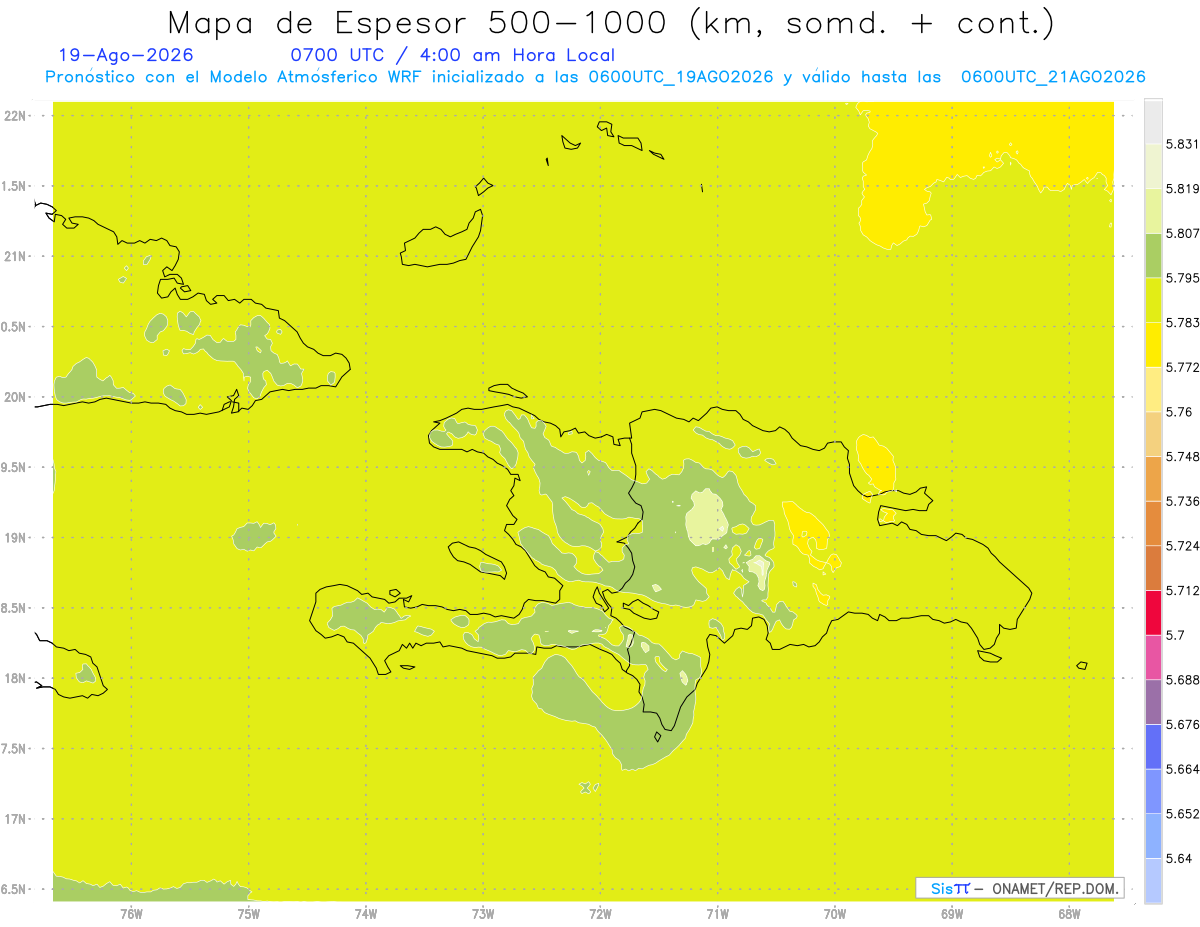Click the longitude label '76W'
This screenshot has width=1200, height=927.
point(131,913)
